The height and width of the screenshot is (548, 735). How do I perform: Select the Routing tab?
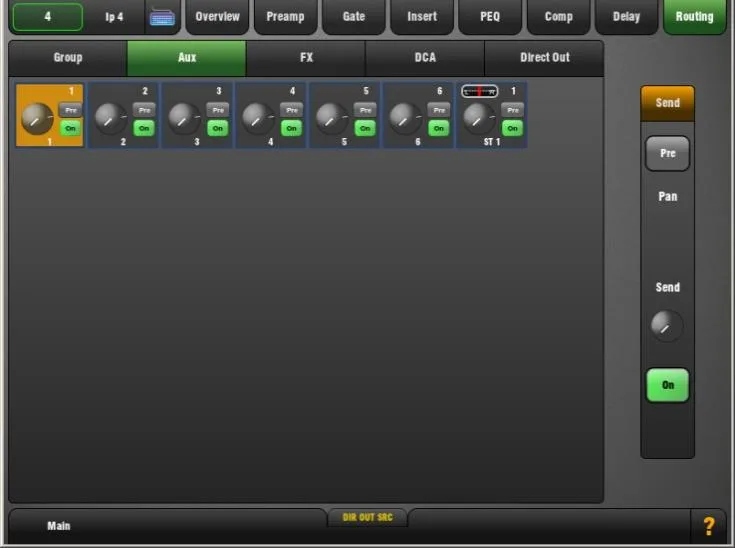(695, 17)
